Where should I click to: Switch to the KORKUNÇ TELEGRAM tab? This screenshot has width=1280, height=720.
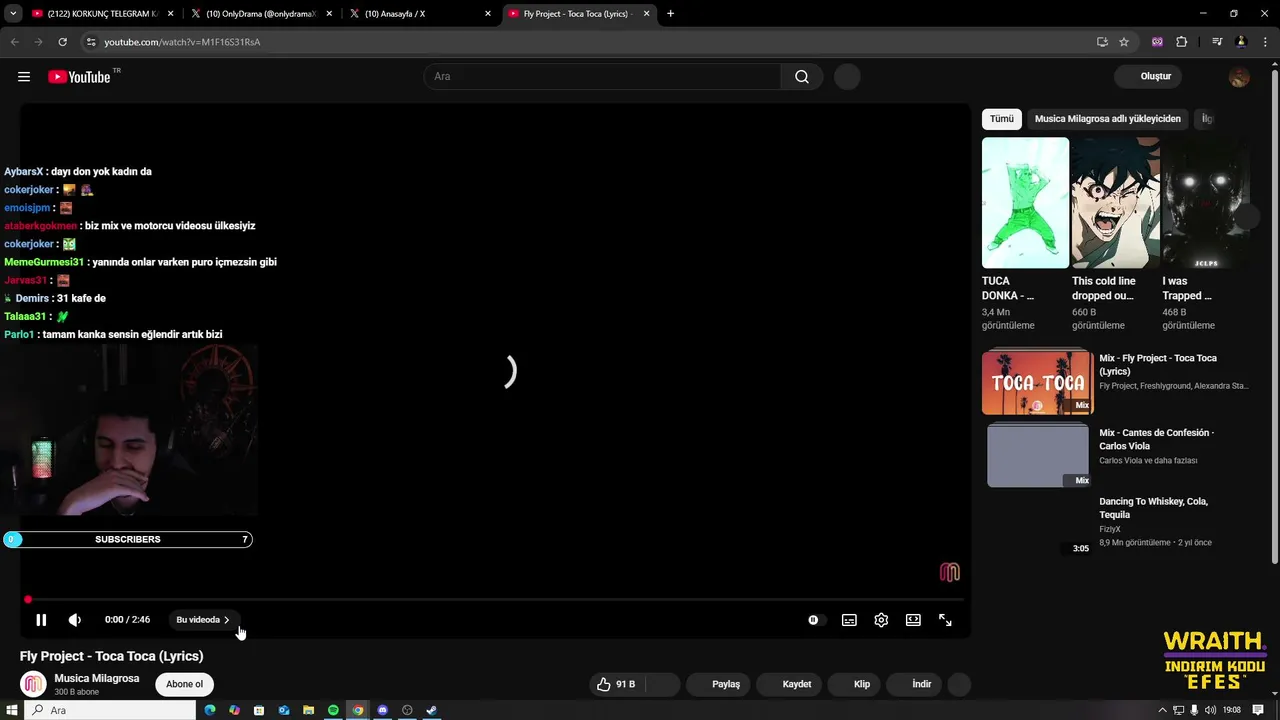[x=100, y=14]
